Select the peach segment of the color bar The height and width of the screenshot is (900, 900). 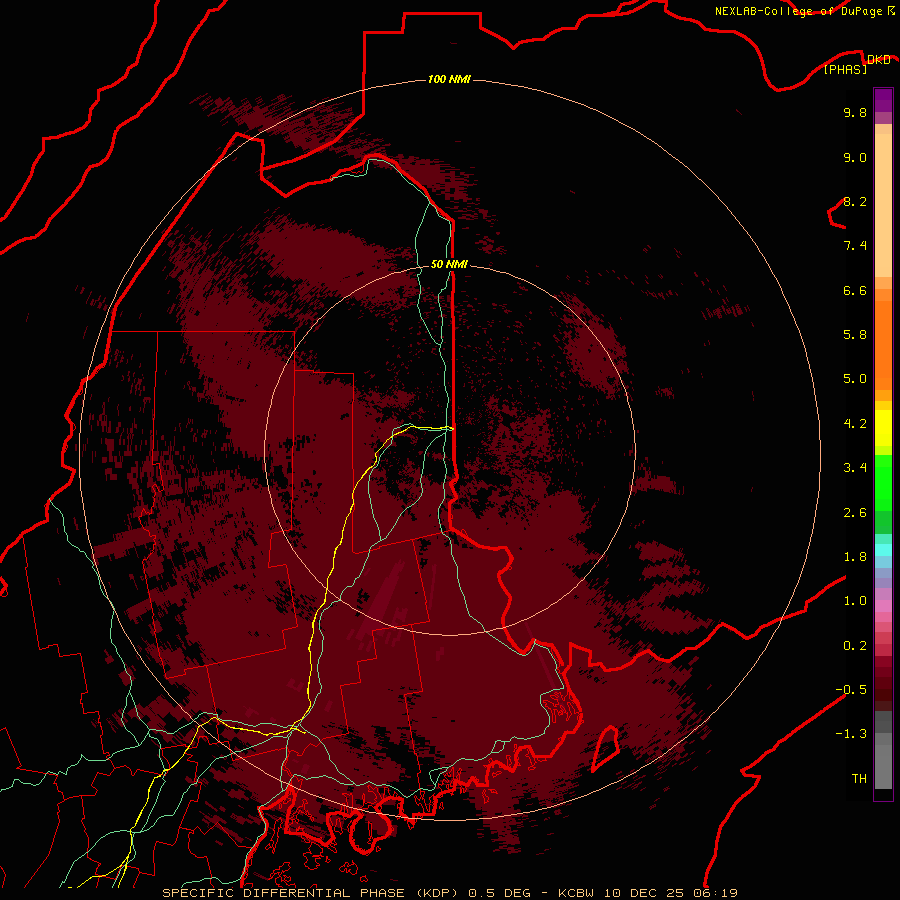point(883,201)
